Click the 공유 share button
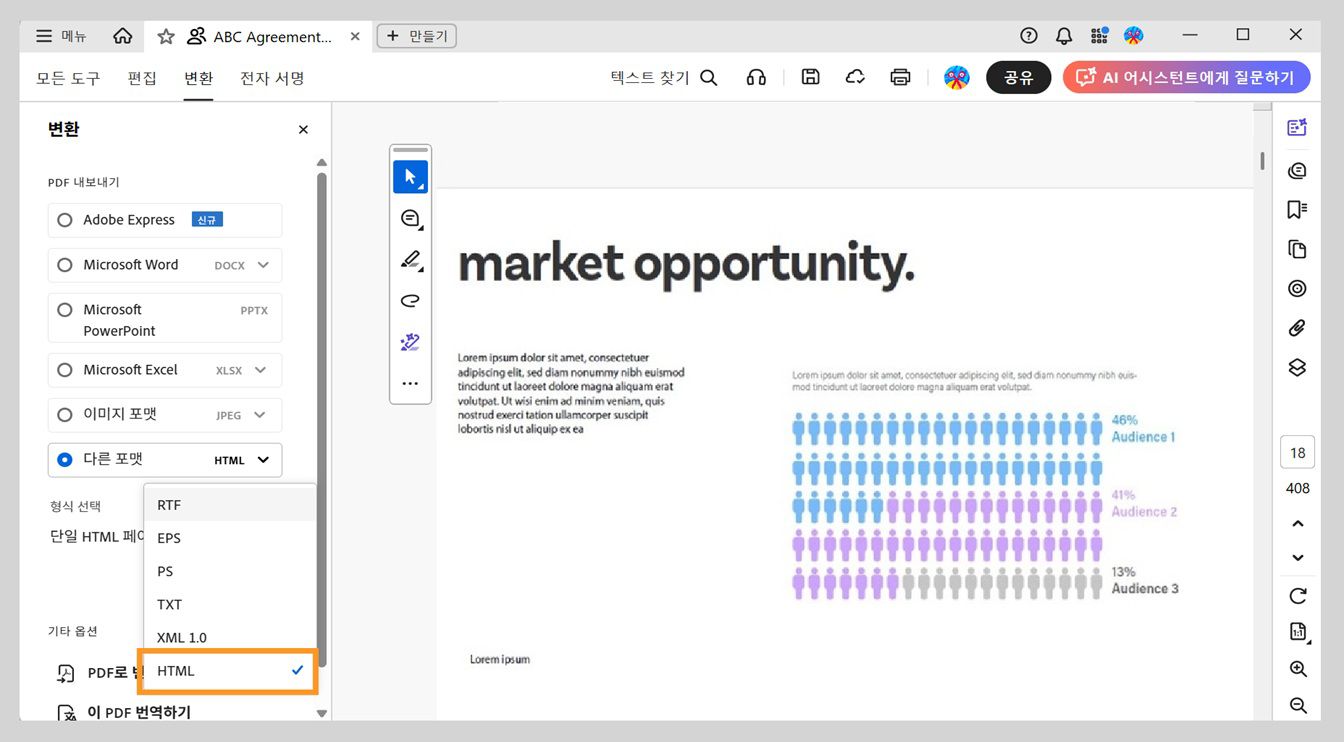This screenshot has width=1344, height=742. [1018, 78]
